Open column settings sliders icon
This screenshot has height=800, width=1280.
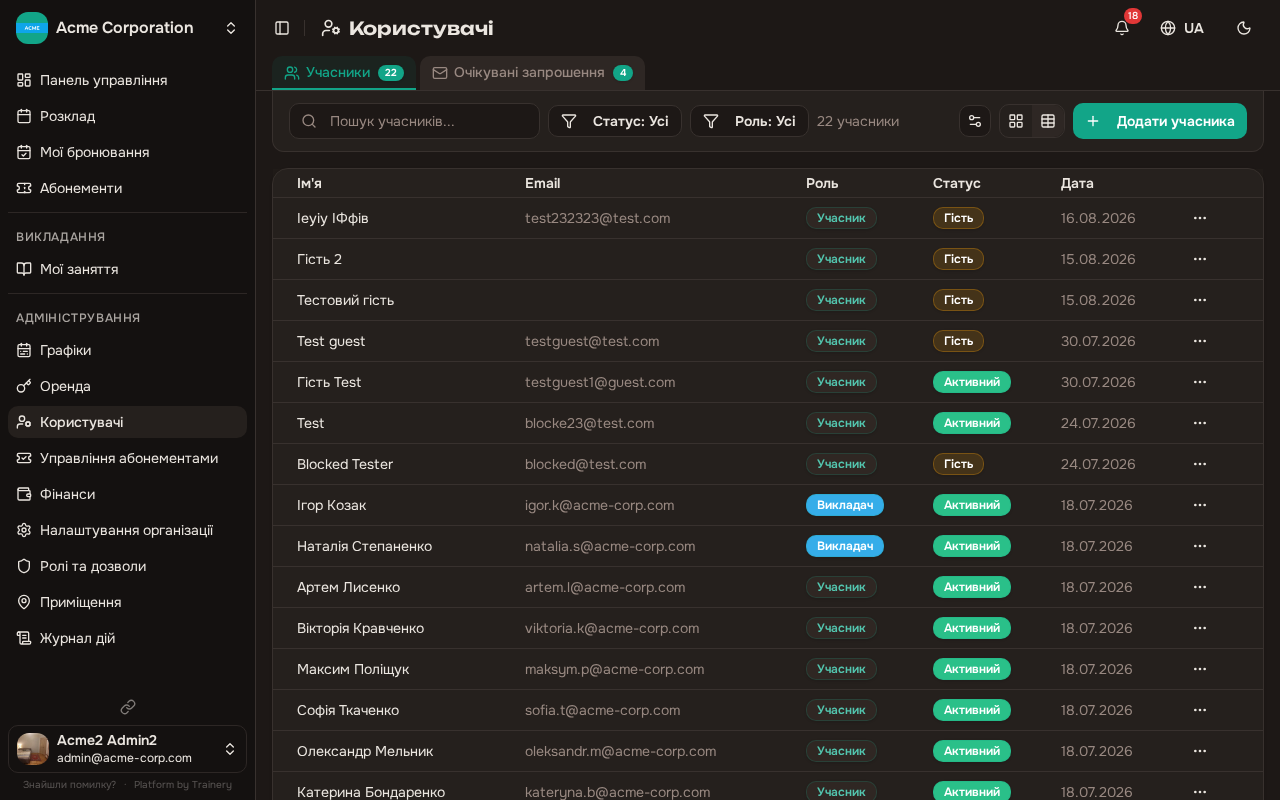[975, 121]
